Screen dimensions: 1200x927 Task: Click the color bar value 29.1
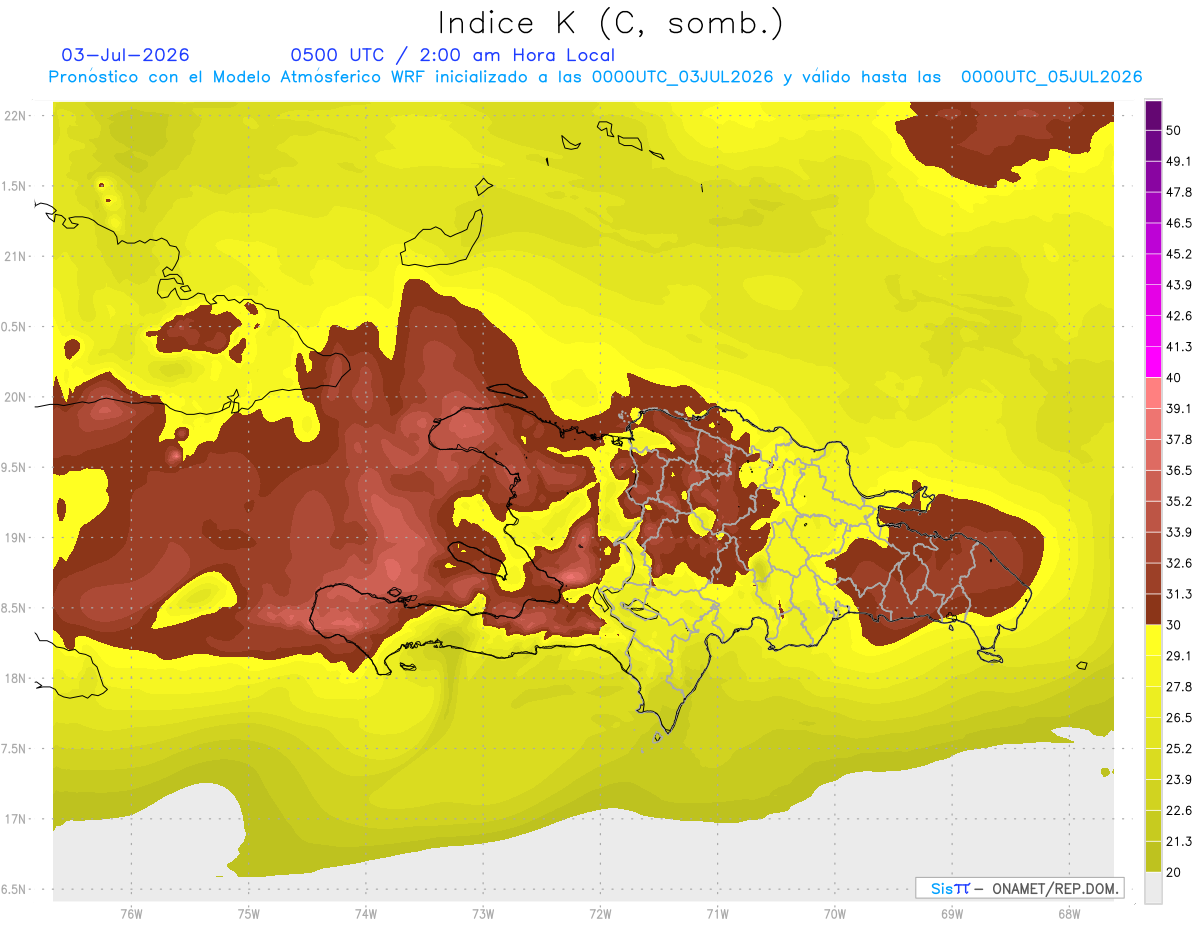pyautogui.click(x=1179, y=656)
